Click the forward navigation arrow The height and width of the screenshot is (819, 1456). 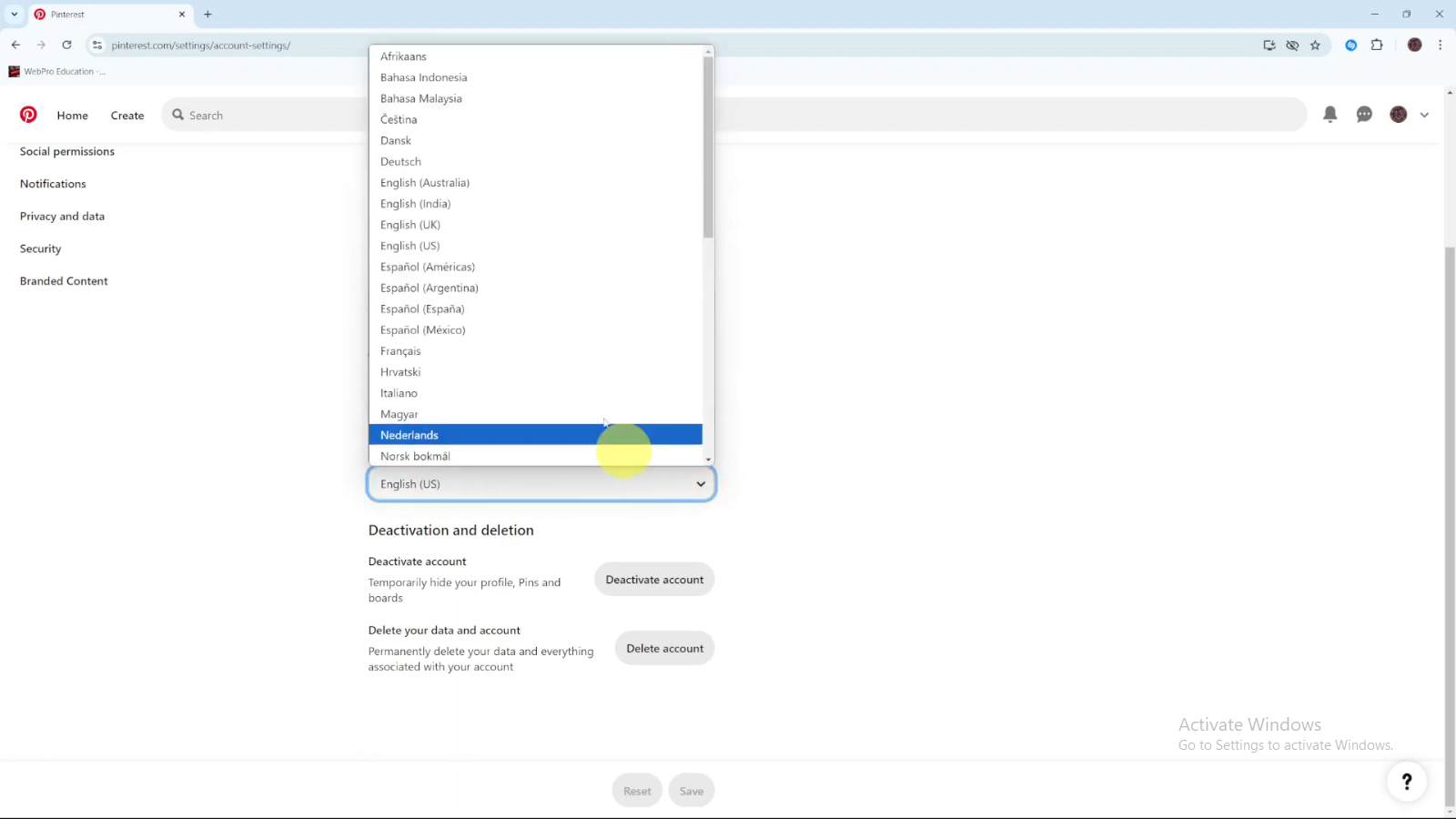(x=41, y=45)
